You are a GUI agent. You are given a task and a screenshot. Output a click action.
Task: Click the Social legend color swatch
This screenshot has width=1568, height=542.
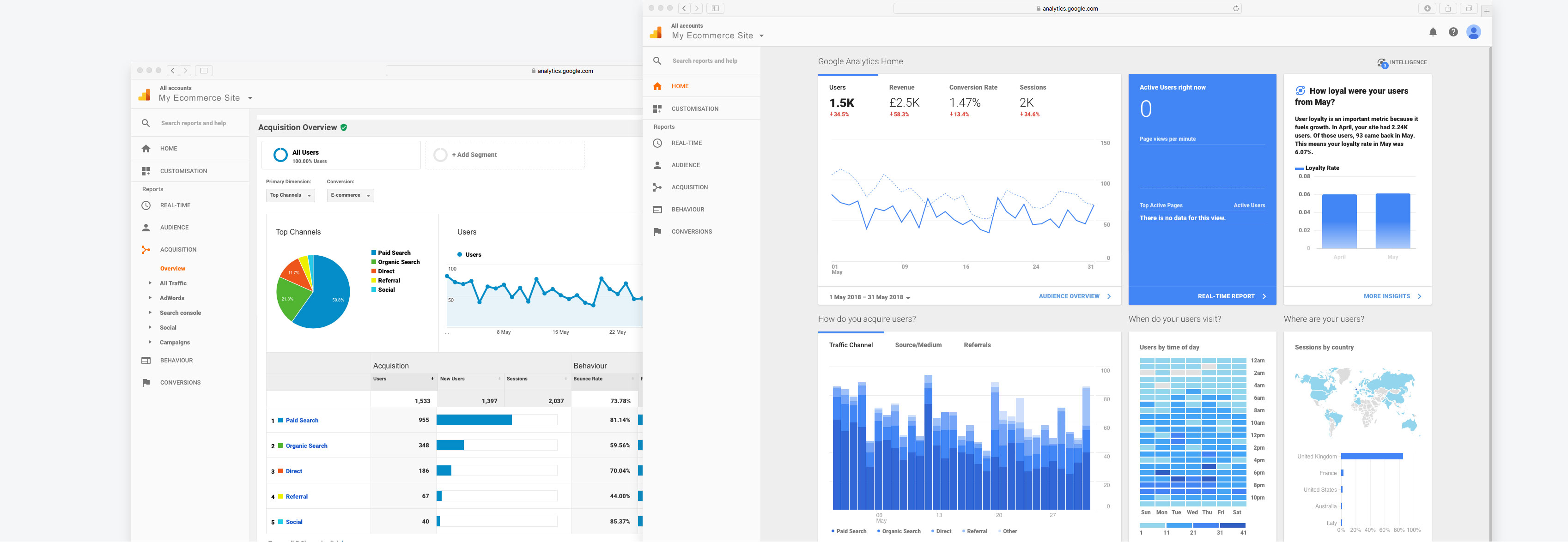click(374, 289)
